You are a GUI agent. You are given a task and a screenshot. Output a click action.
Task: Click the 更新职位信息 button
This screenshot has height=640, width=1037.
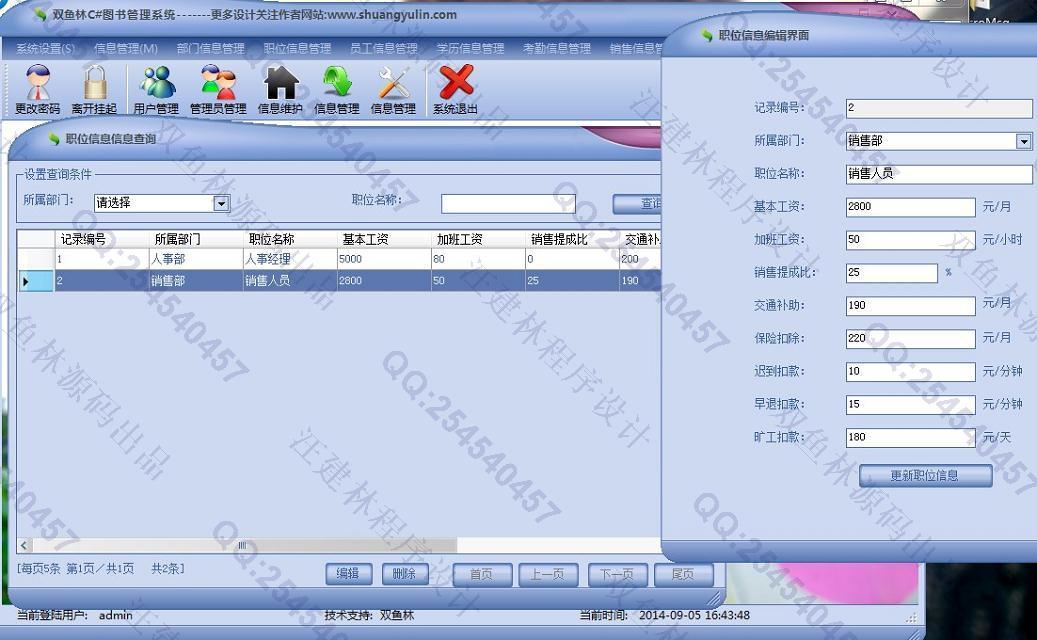(x=925, y=475)
